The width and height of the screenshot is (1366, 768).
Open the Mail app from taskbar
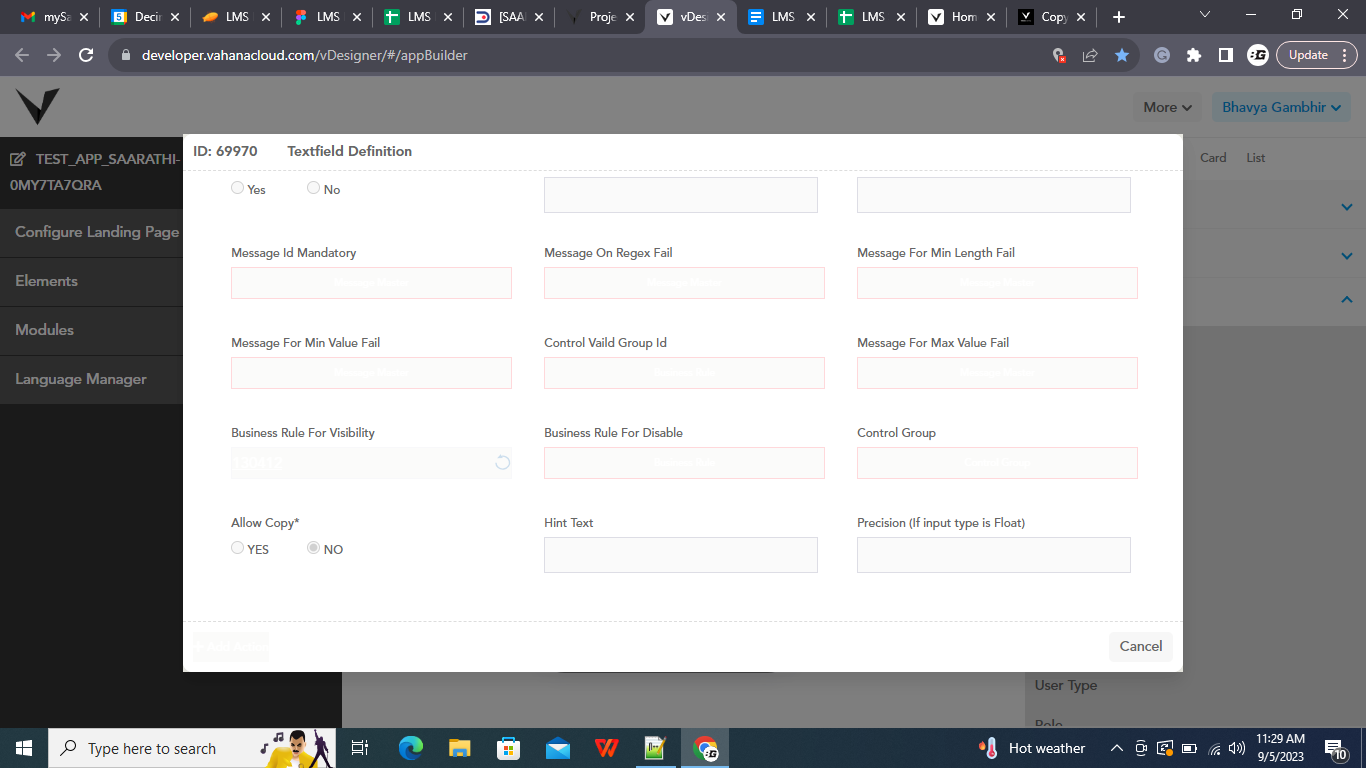coord(557,748)
